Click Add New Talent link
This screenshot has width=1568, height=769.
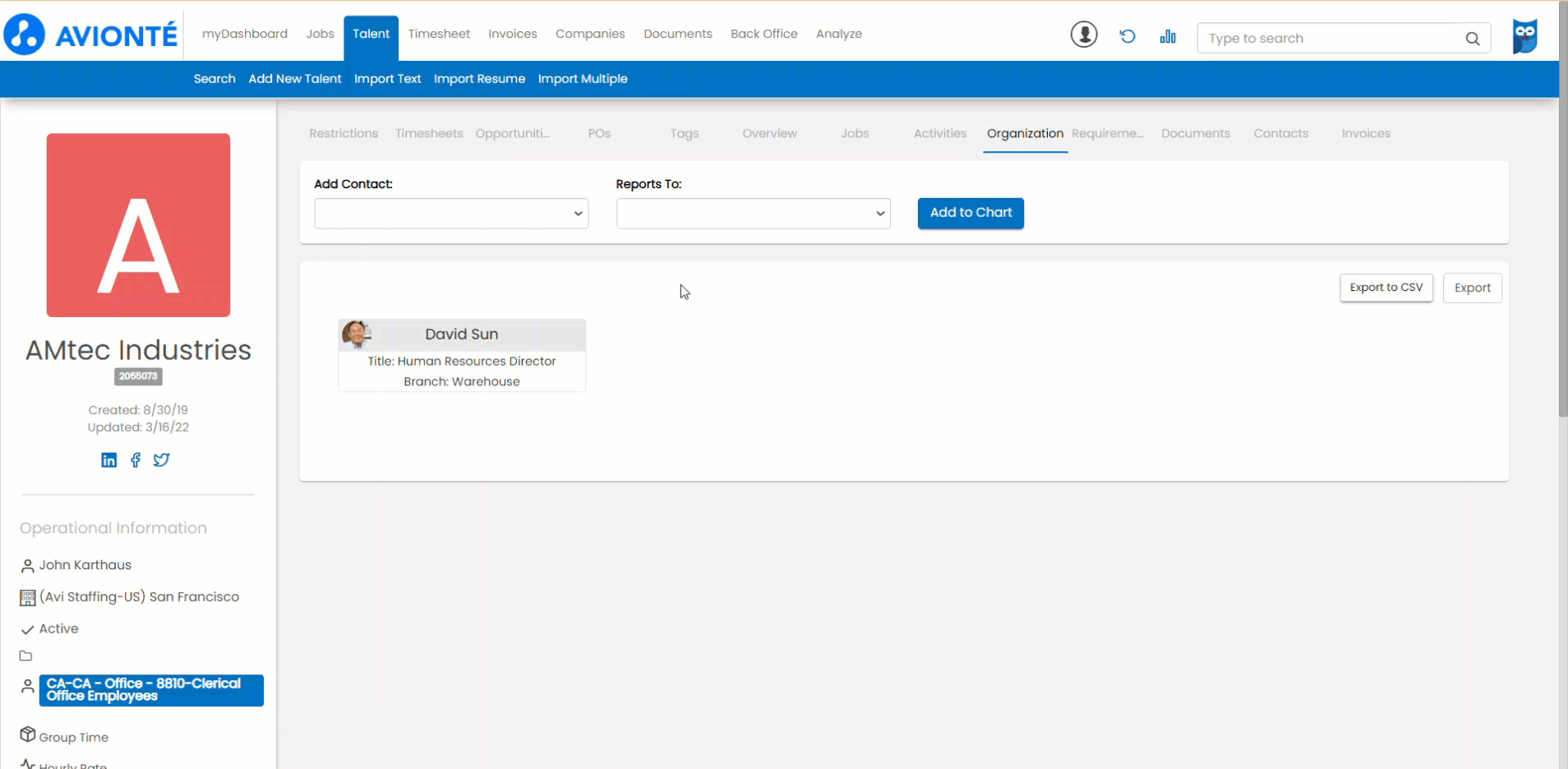(x=295, y=79)
